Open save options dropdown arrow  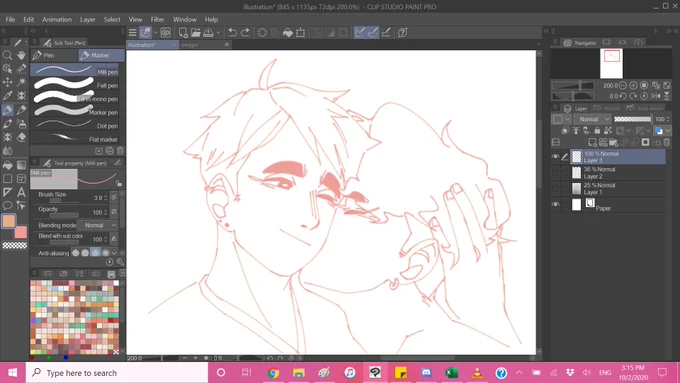click(219, 33)
